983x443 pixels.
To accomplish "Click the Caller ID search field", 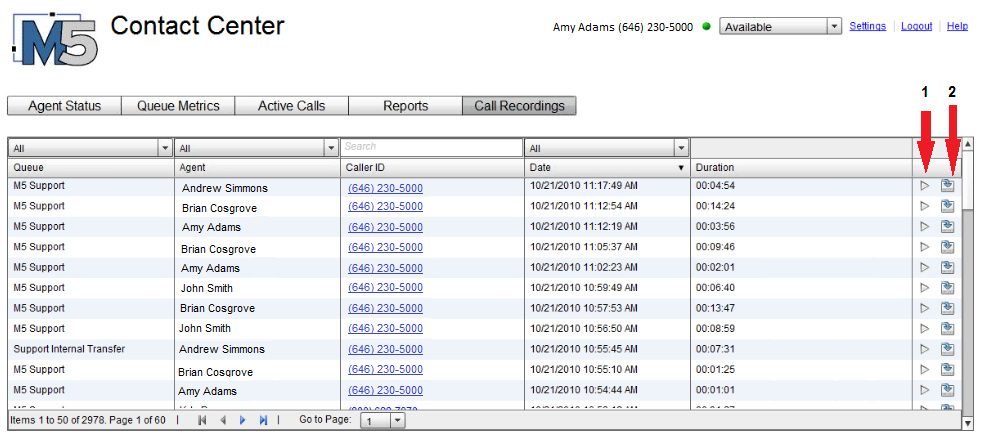I will point(432,147).
